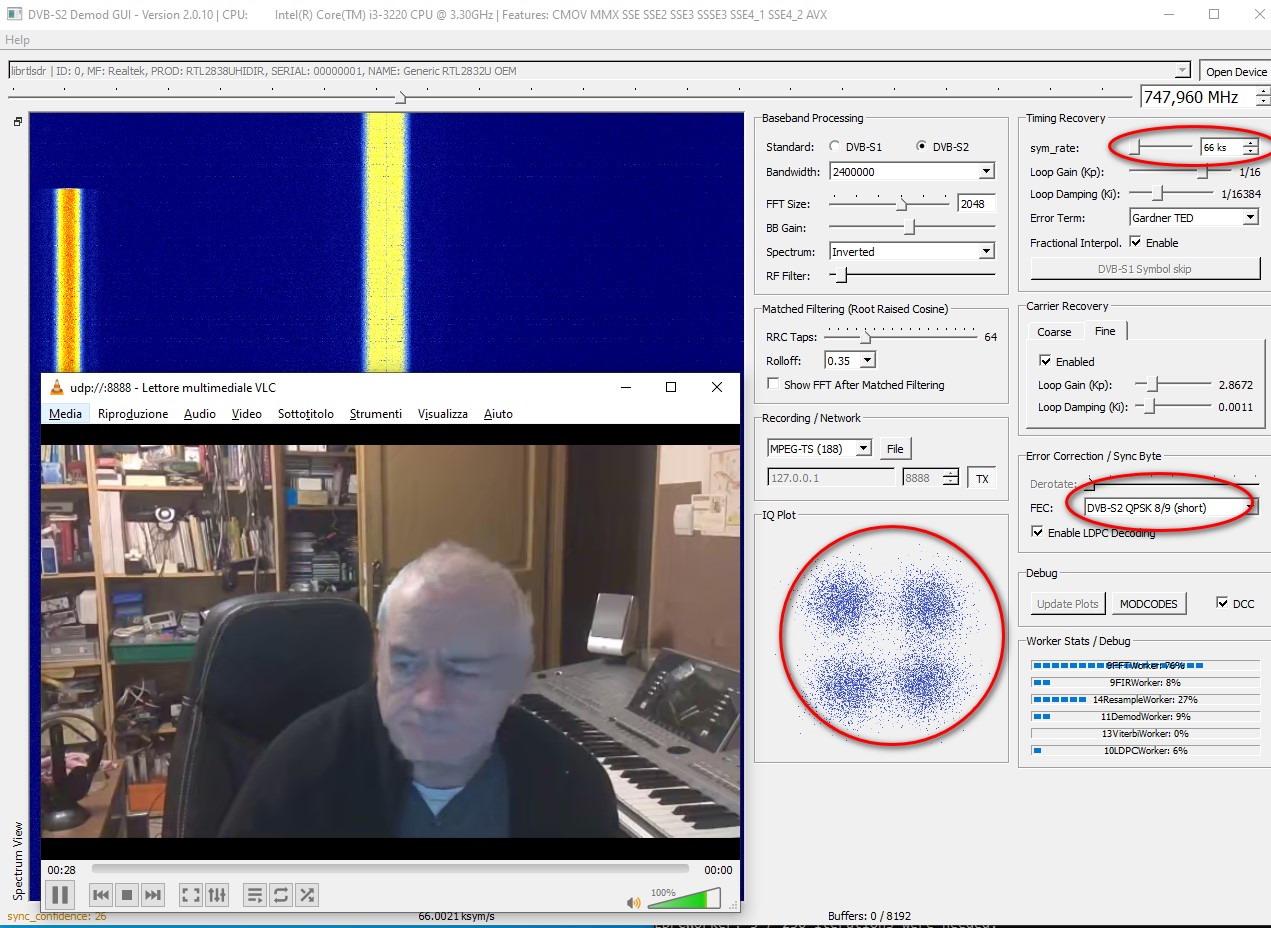Screen dimensions: 1271x928
Task: Open the Strumenti menu in VLC
Action: click(x=375, y=414)
